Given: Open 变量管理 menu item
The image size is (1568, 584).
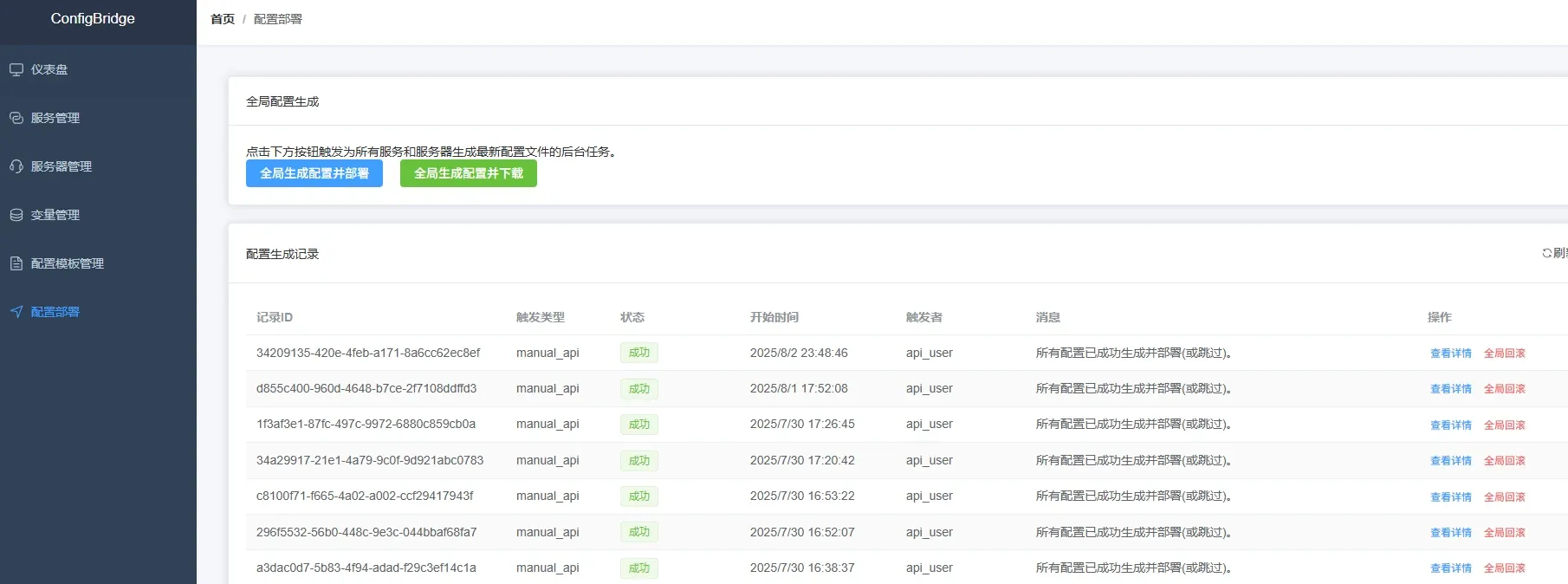Looking at the screenshot, I should (98, 215).
